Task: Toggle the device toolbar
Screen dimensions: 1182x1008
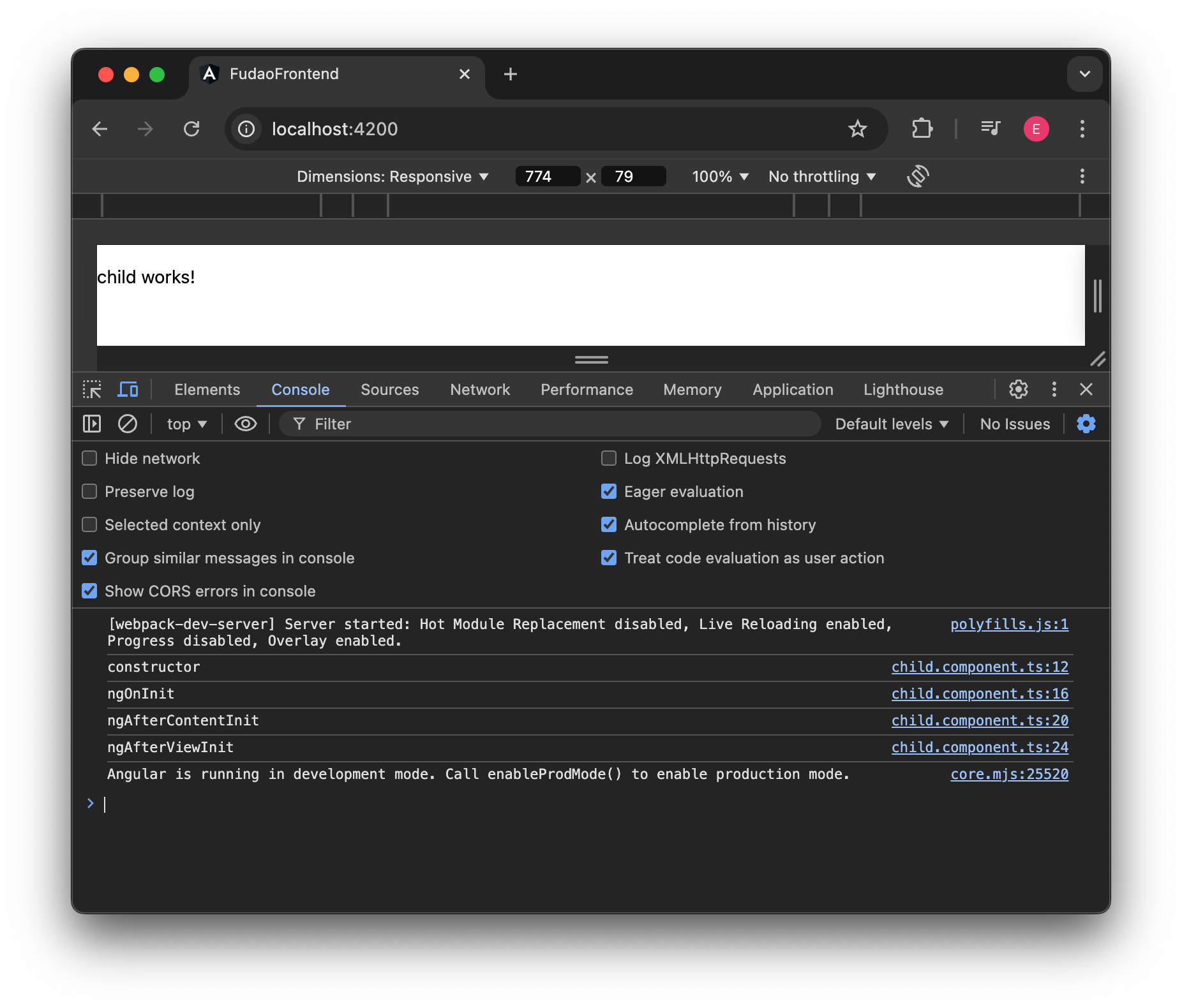Action: click(128, 389)
